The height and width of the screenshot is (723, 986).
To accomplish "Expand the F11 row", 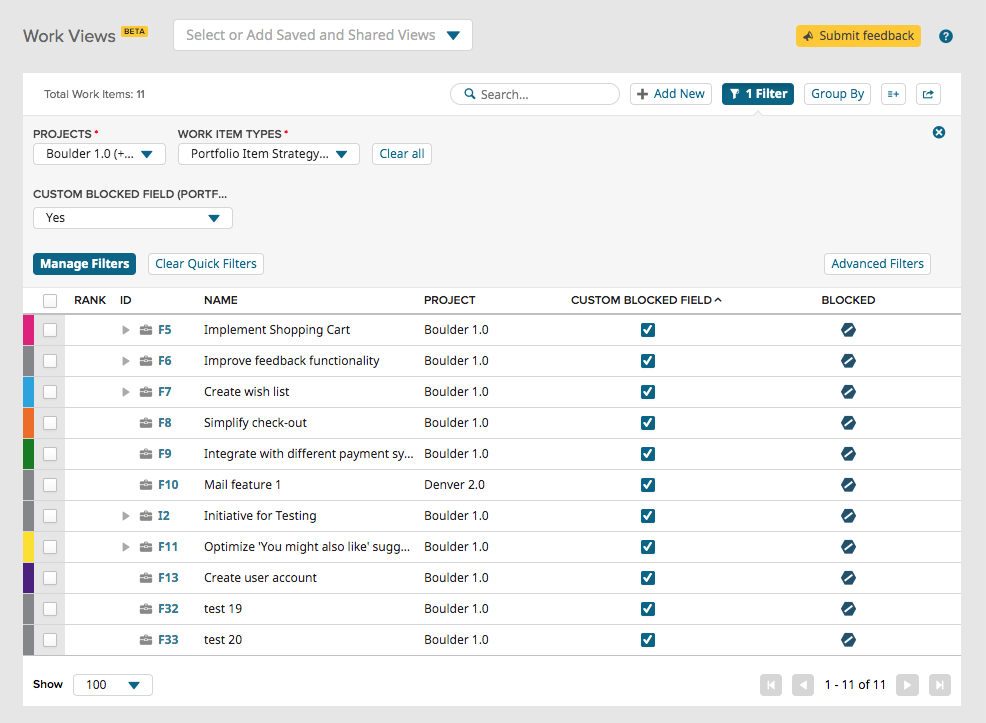I will tap(126, 547).
